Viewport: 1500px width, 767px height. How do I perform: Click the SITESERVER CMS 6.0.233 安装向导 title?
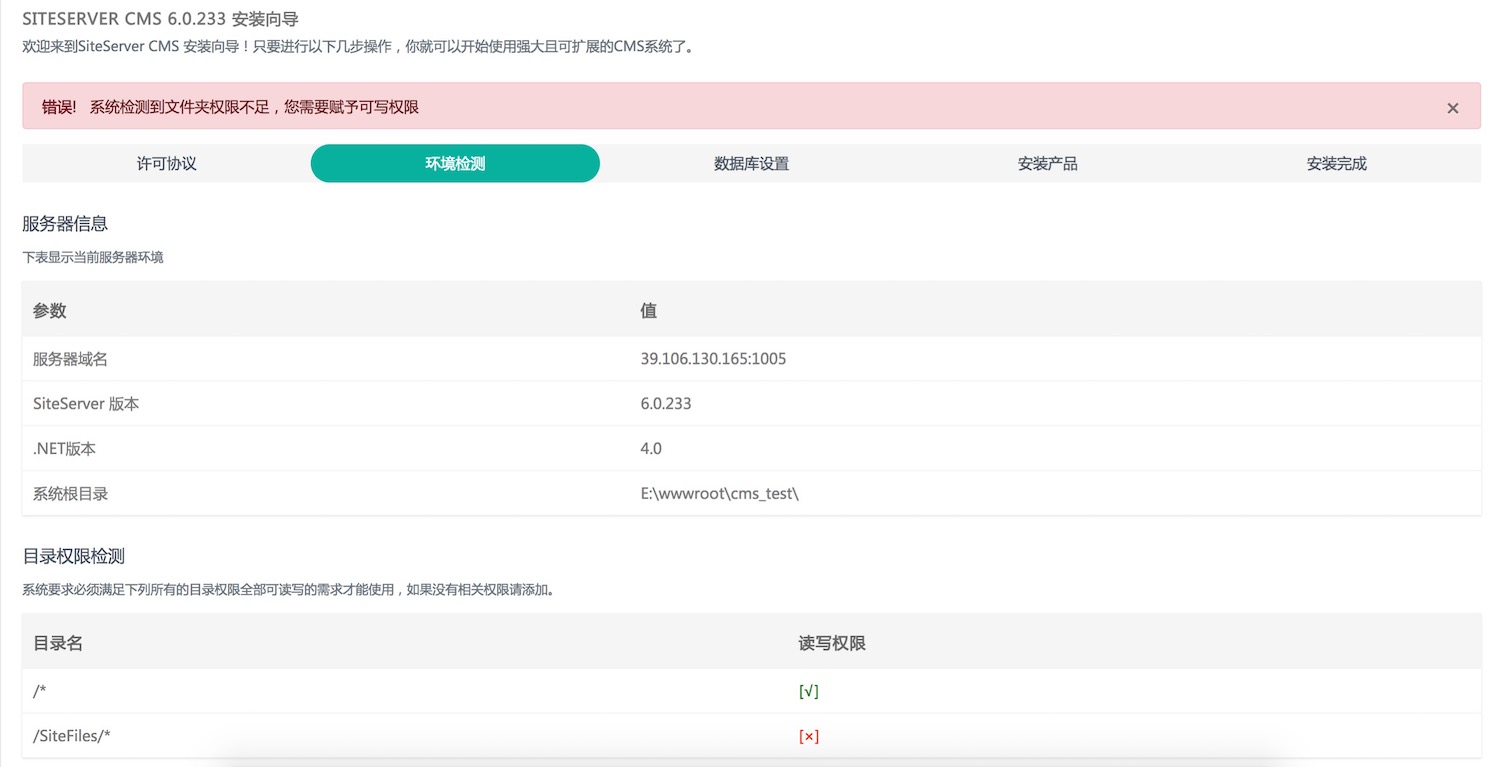[x=160, y=19]
